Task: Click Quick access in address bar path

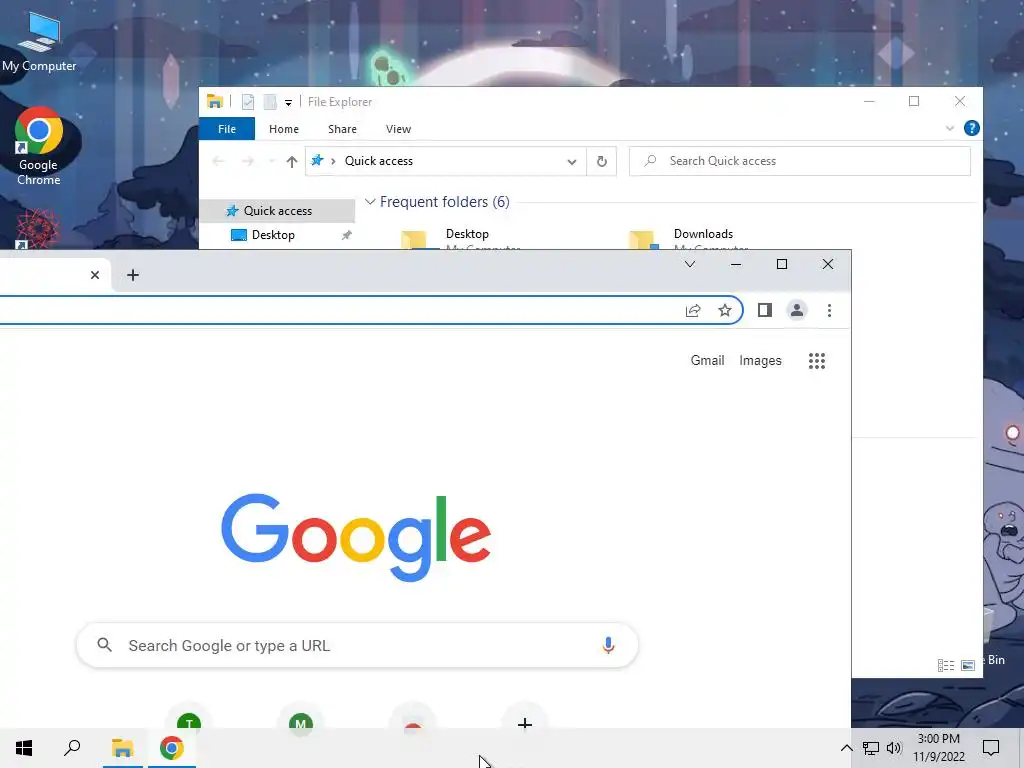Action: pyautogui.click(x=379, y=161)
